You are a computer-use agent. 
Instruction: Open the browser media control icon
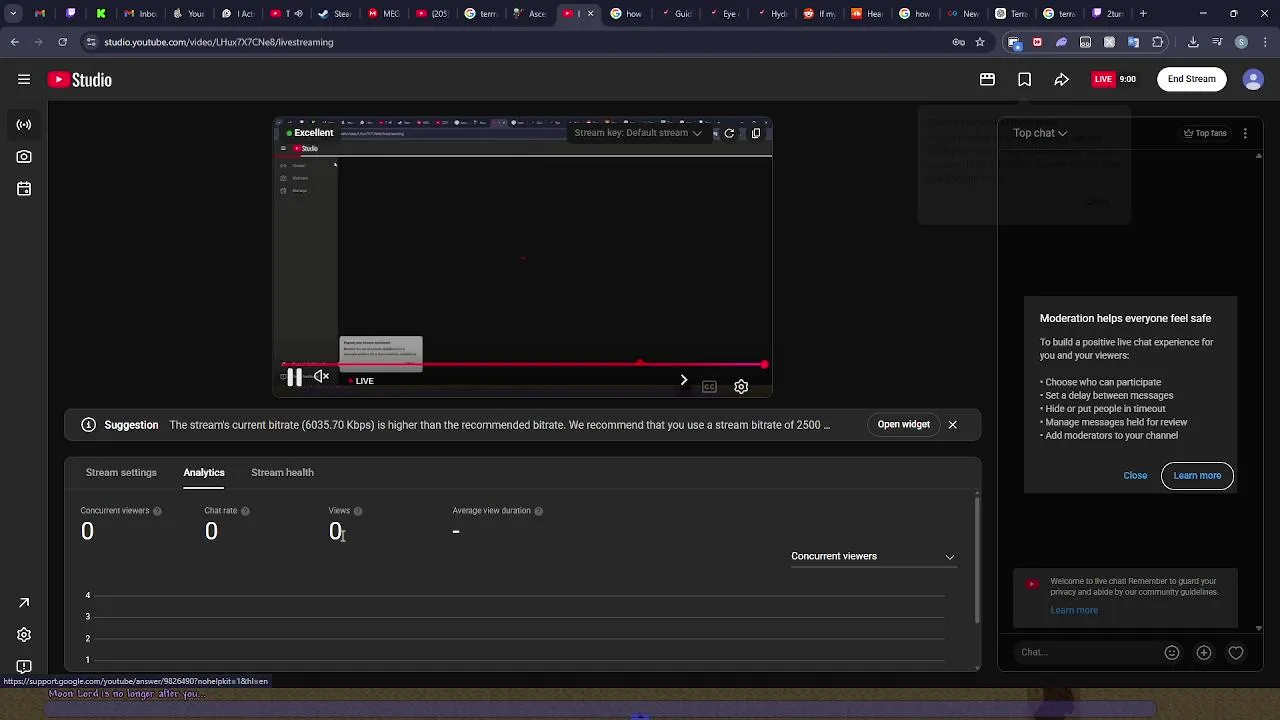coord(1217,42)
